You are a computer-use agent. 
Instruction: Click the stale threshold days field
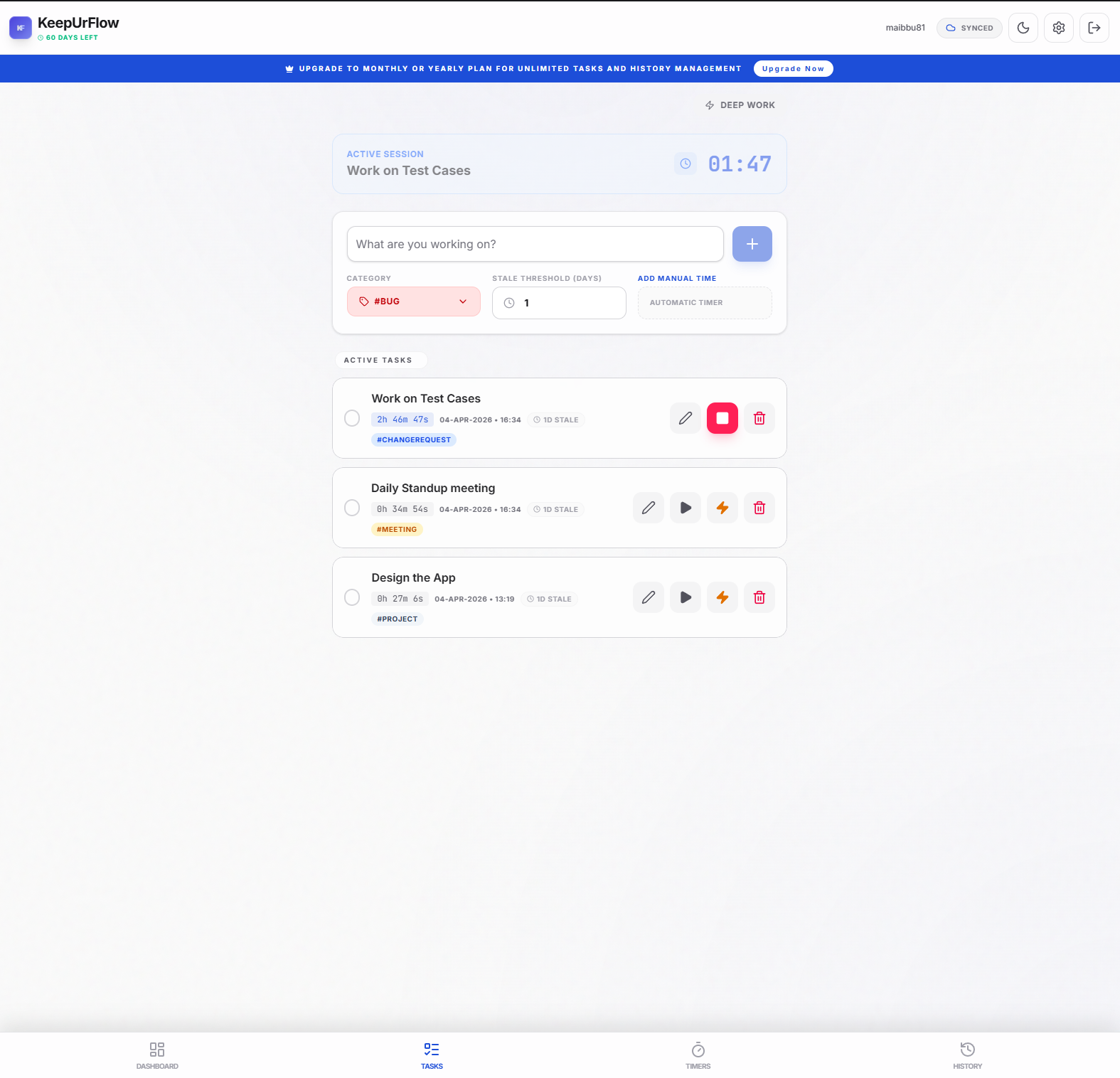(559, 303)
